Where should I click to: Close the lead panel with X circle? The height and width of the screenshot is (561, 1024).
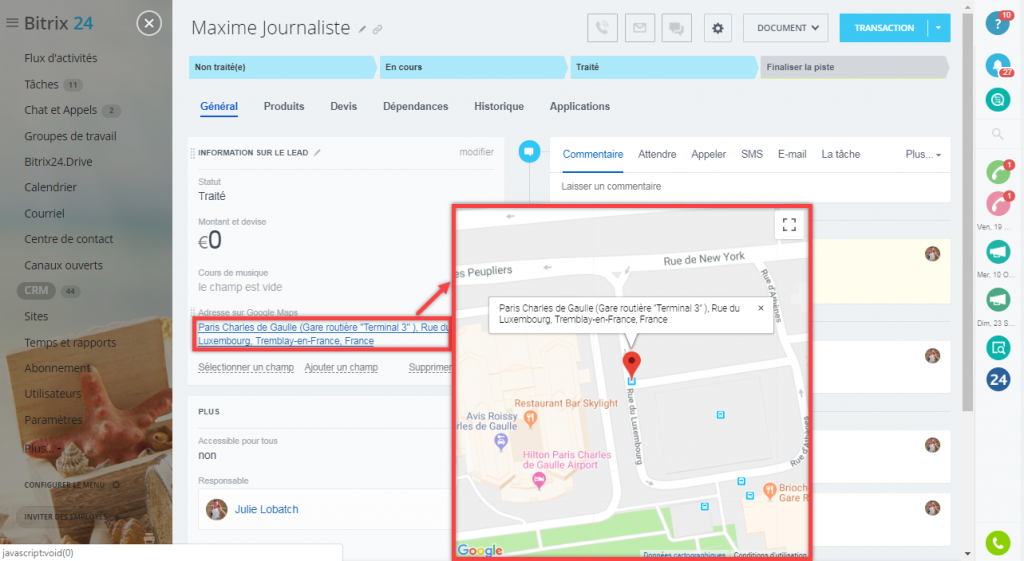pos(149,24)
